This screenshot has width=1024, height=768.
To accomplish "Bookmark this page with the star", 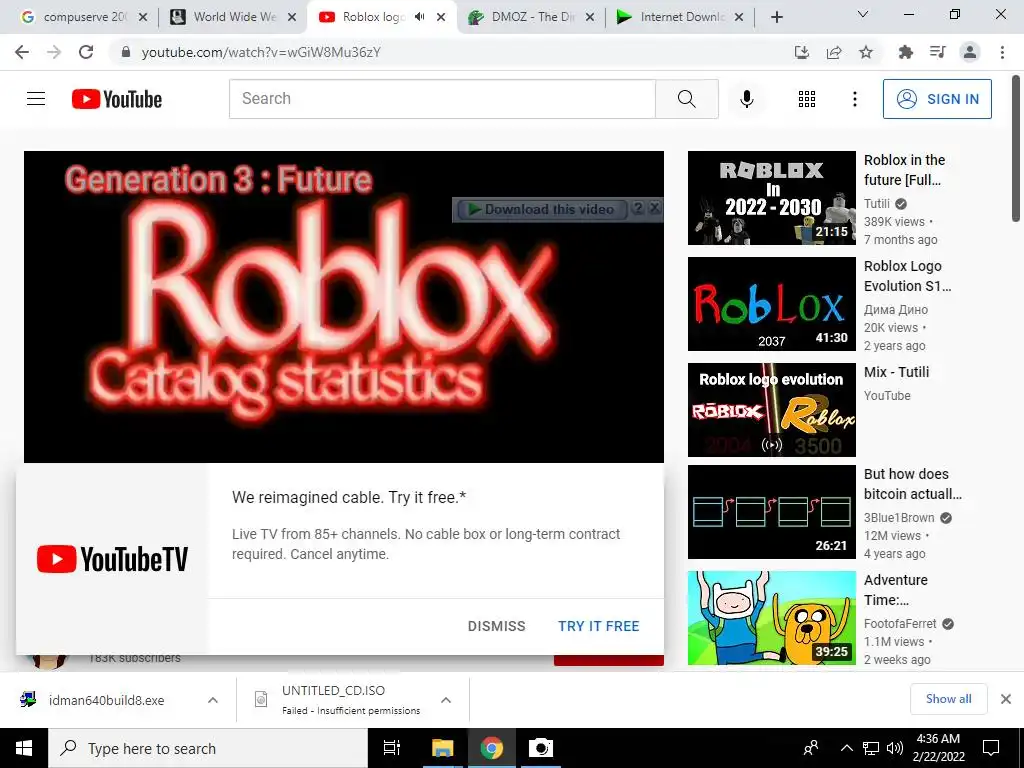I will pyautogui.click(x=866, y=52).
